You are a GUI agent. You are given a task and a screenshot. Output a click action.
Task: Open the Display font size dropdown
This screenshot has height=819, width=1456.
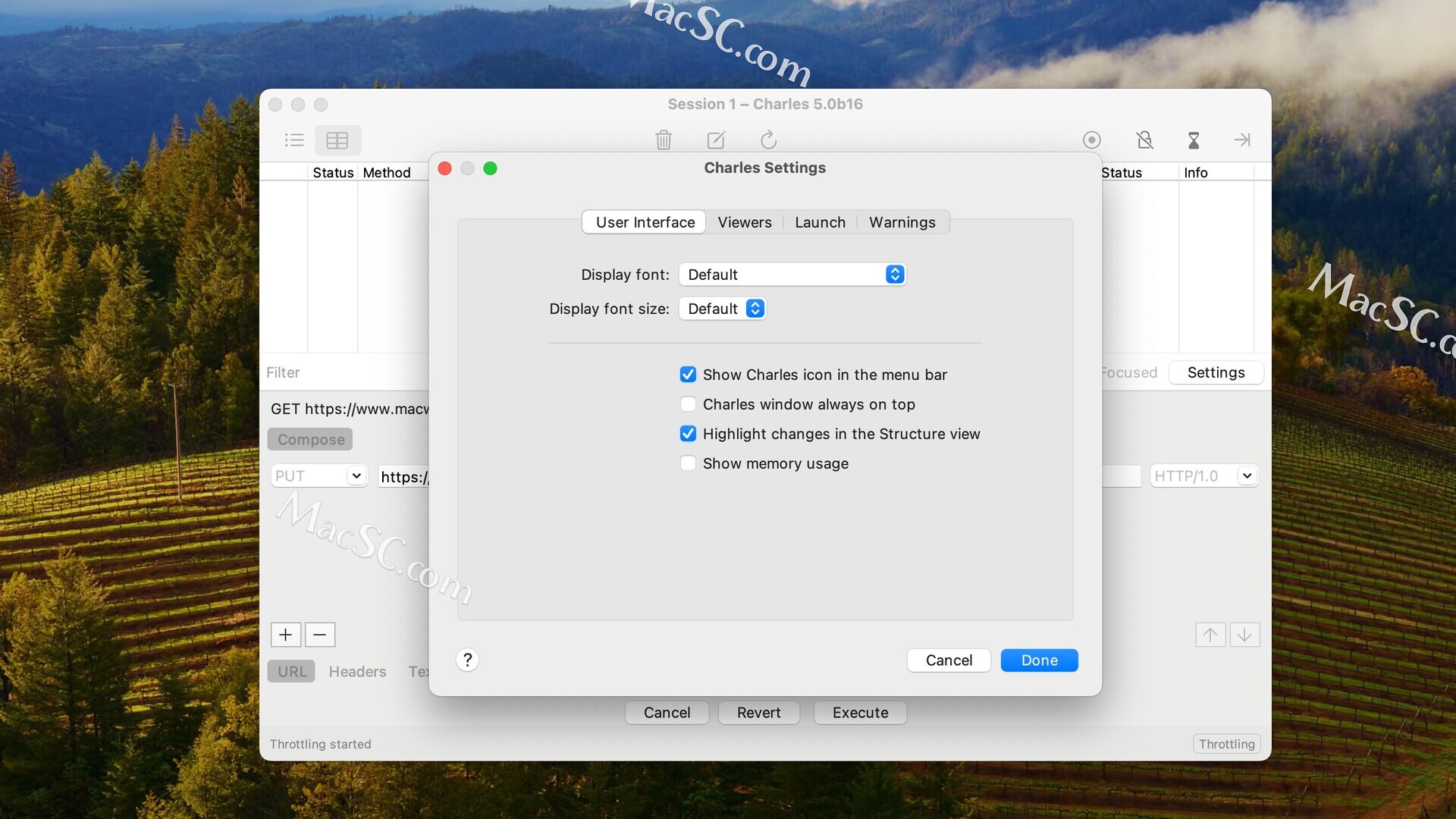click(723, 309)
